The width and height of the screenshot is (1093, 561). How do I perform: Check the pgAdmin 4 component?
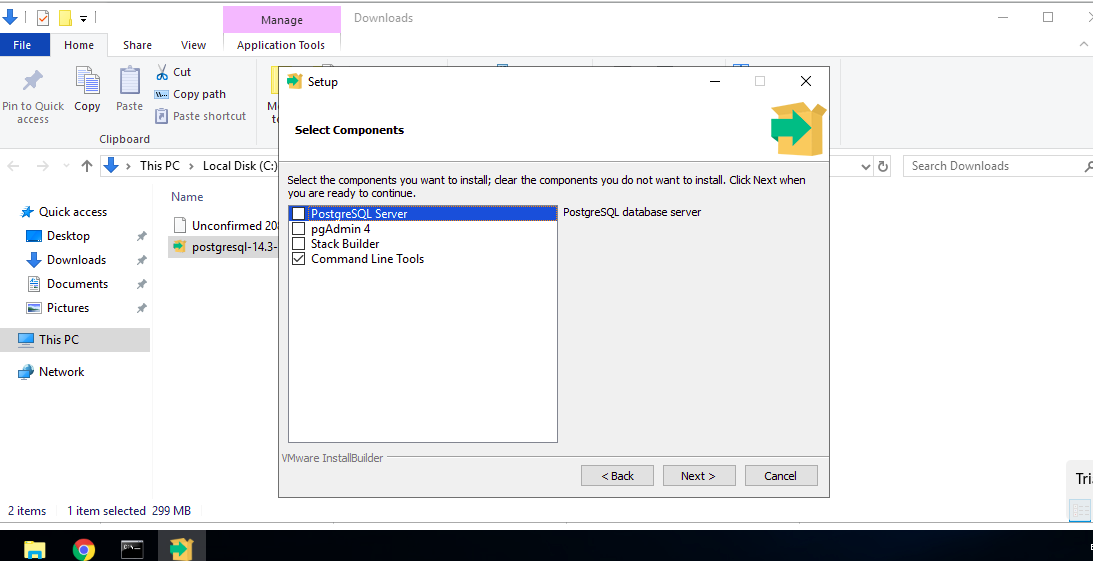point(298,229)
